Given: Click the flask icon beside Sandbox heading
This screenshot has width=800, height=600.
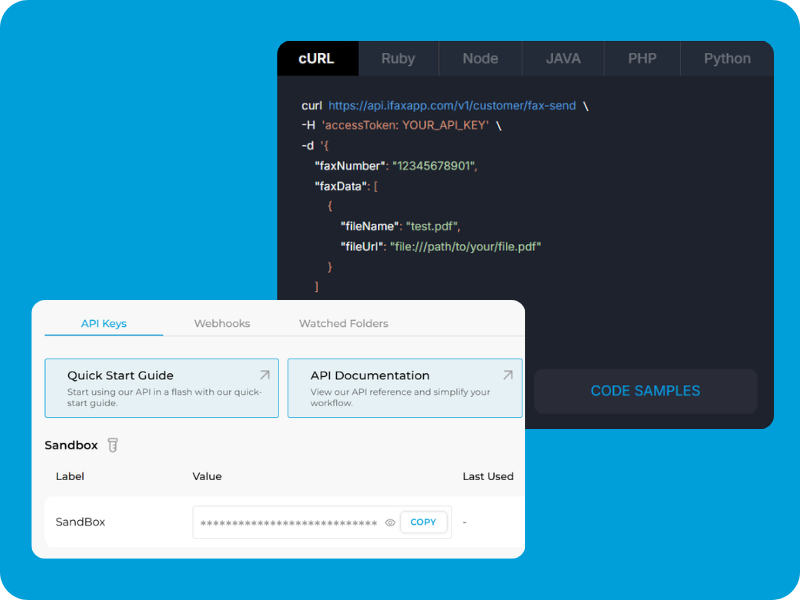Looking at the screenshot, I should coord(112,444).
